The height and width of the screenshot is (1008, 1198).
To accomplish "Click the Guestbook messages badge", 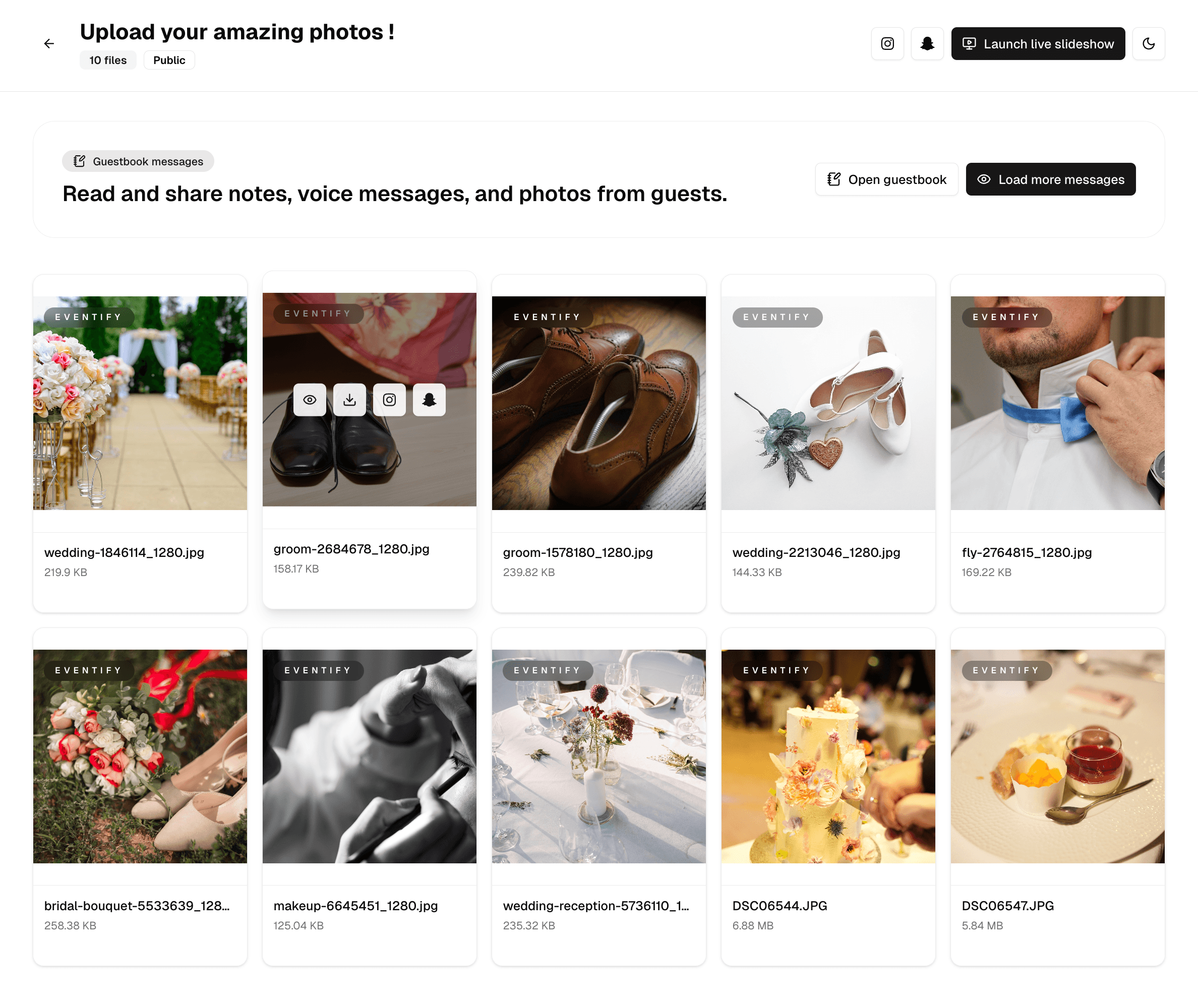I will (138, 162).
